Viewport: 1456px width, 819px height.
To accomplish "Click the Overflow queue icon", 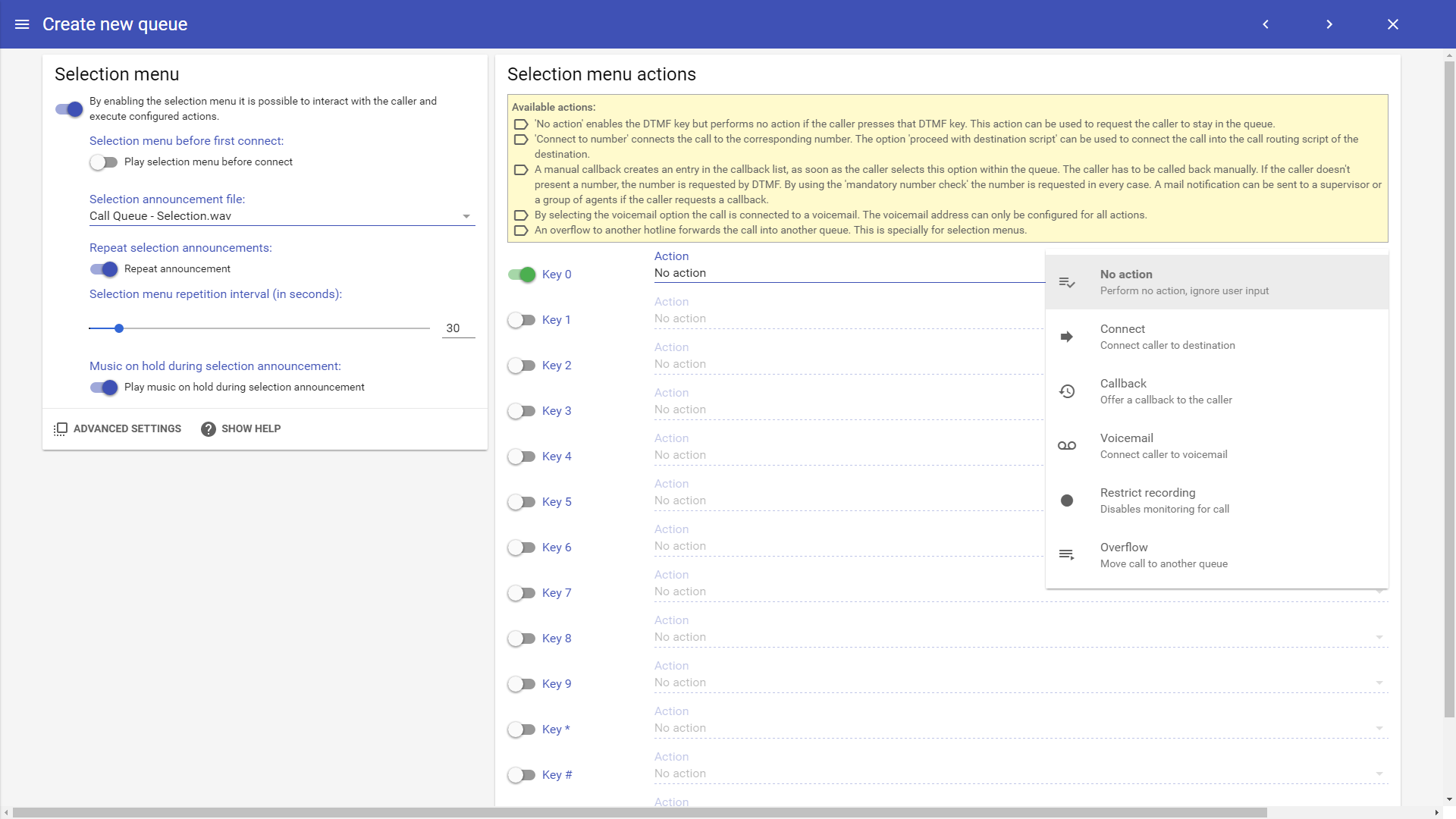I will [1066, 555].
